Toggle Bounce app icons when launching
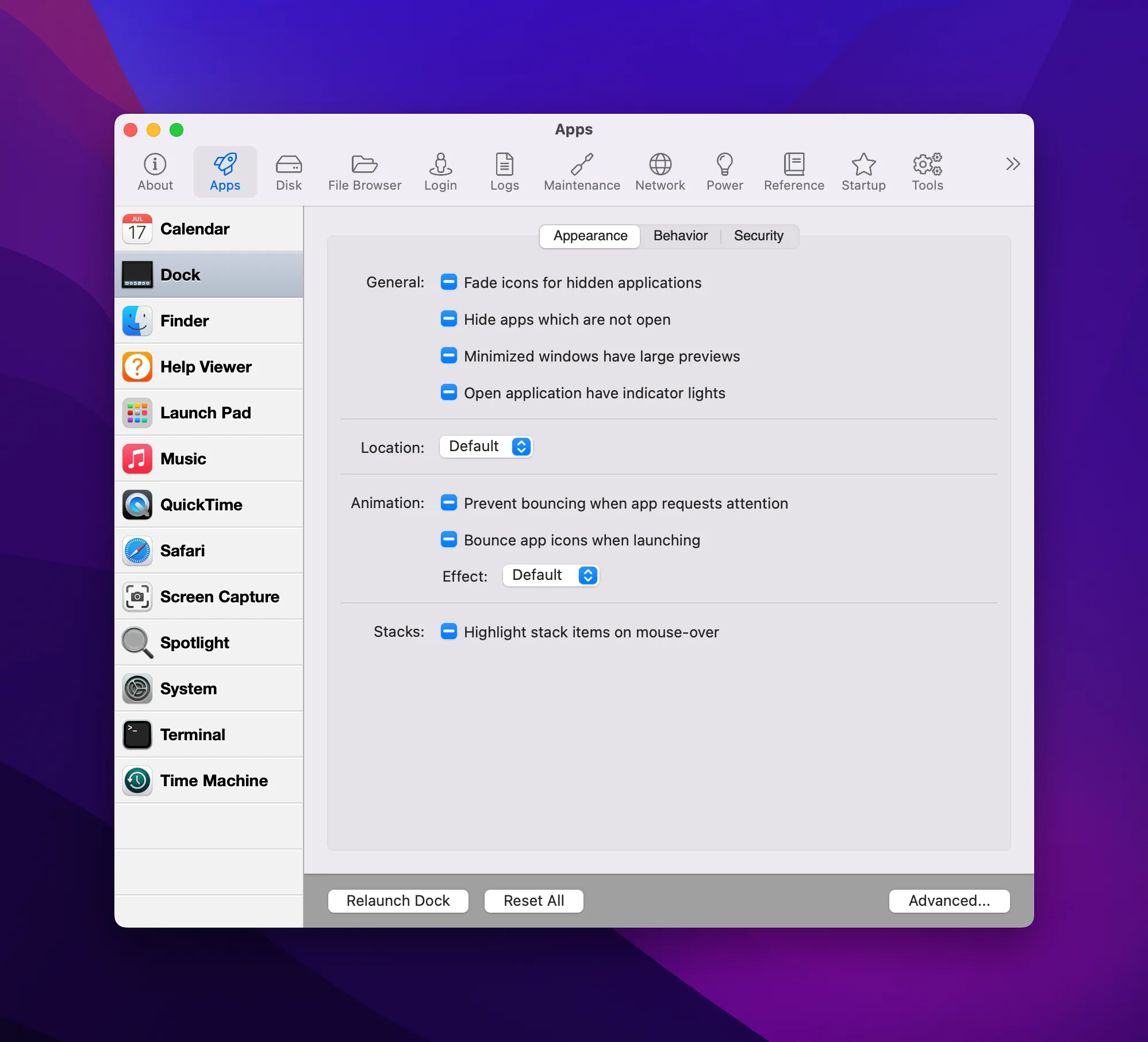 448,540
